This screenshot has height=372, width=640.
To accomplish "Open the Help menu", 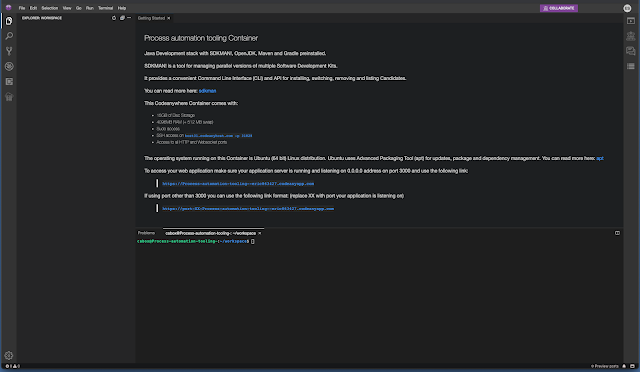I will pos(122,8).
